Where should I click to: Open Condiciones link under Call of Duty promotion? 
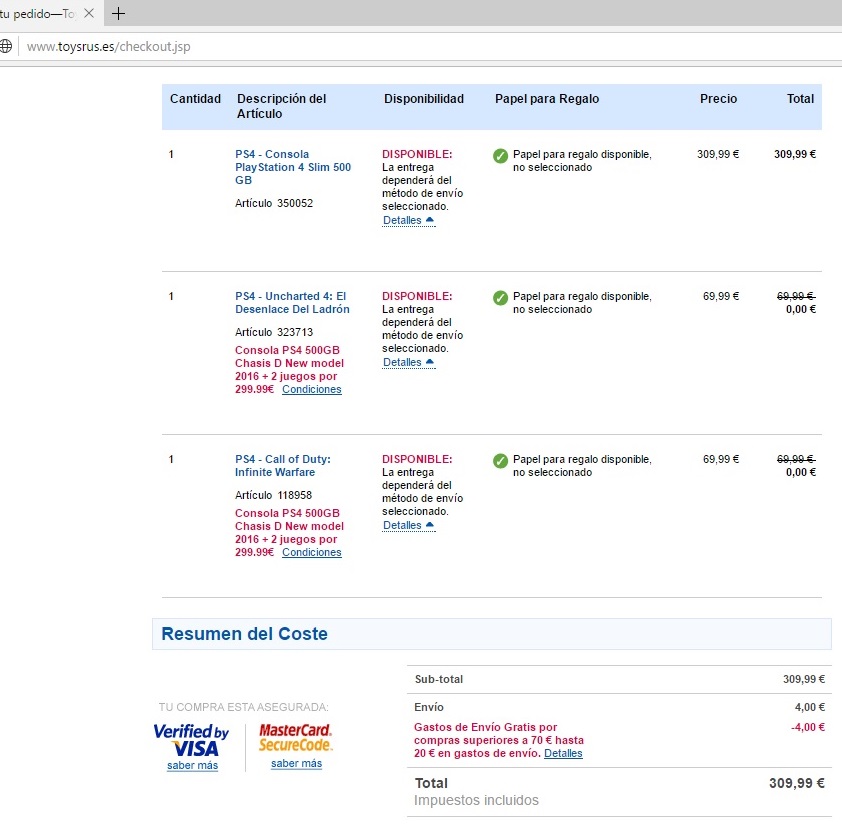(x=311, y=553)
